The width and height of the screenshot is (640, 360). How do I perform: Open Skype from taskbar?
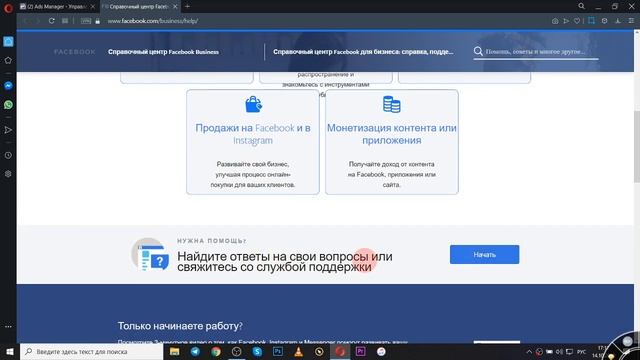point(257,351)
